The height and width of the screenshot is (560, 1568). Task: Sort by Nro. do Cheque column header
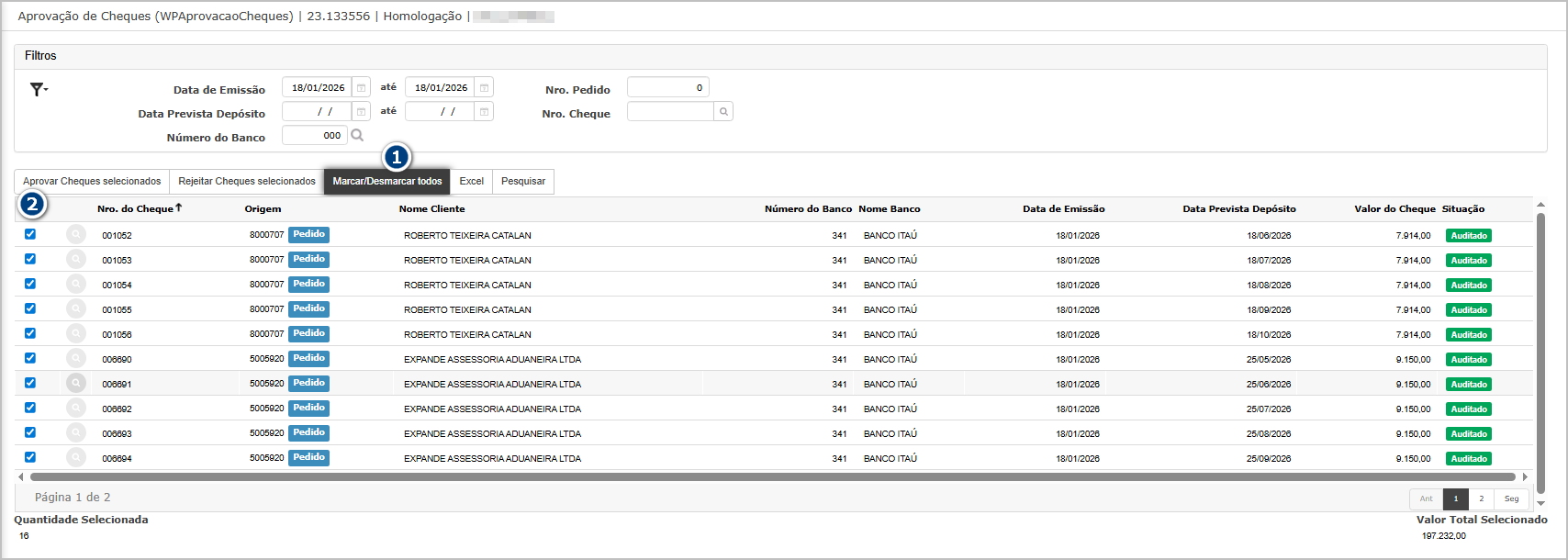136,209
